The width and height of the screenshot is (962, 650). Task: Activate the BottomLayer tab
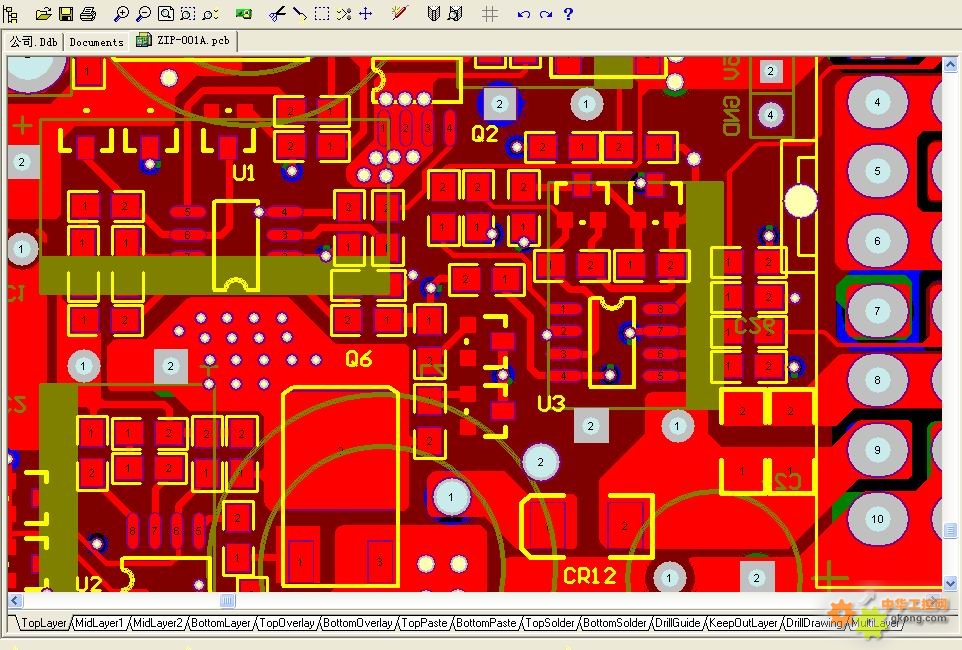click(x=221, y=623)
